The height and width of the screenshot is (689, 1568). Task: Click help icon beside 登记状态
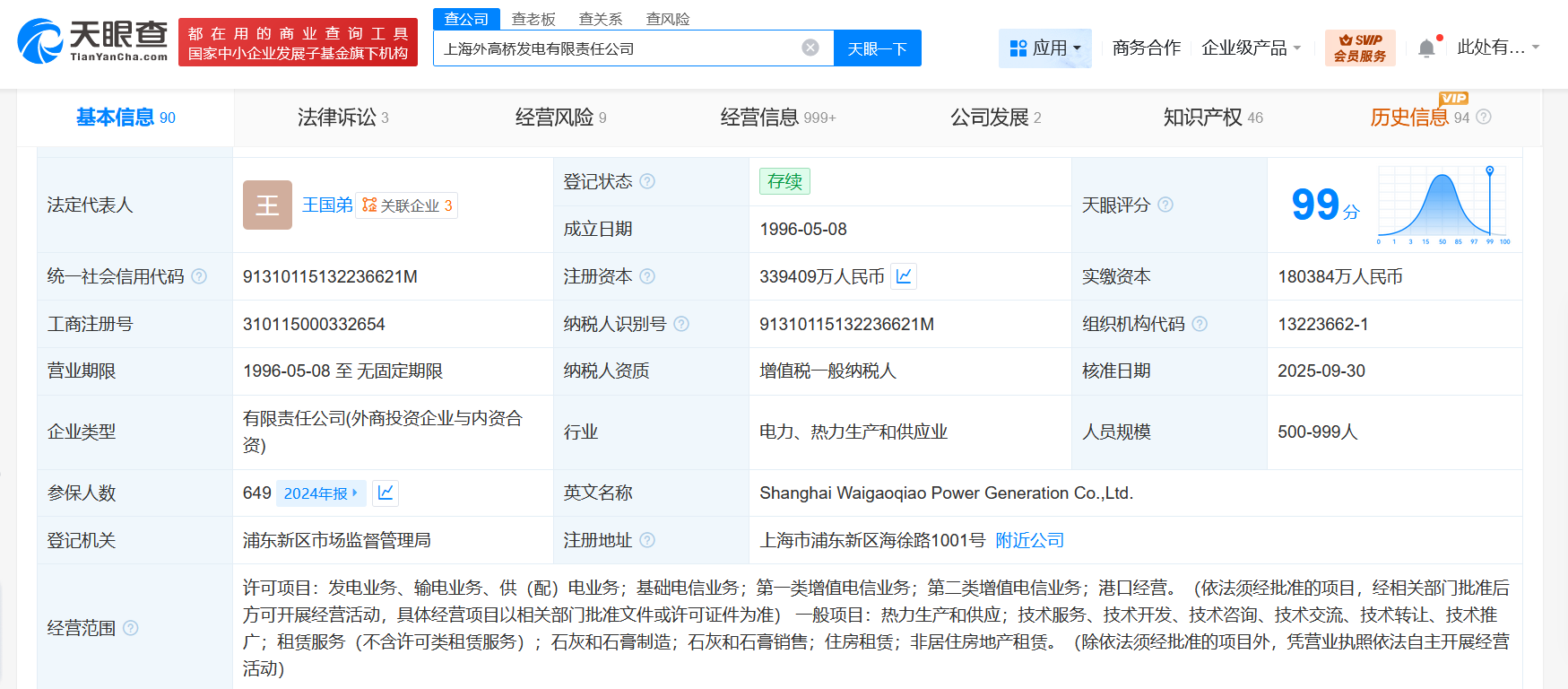point(647,181)
